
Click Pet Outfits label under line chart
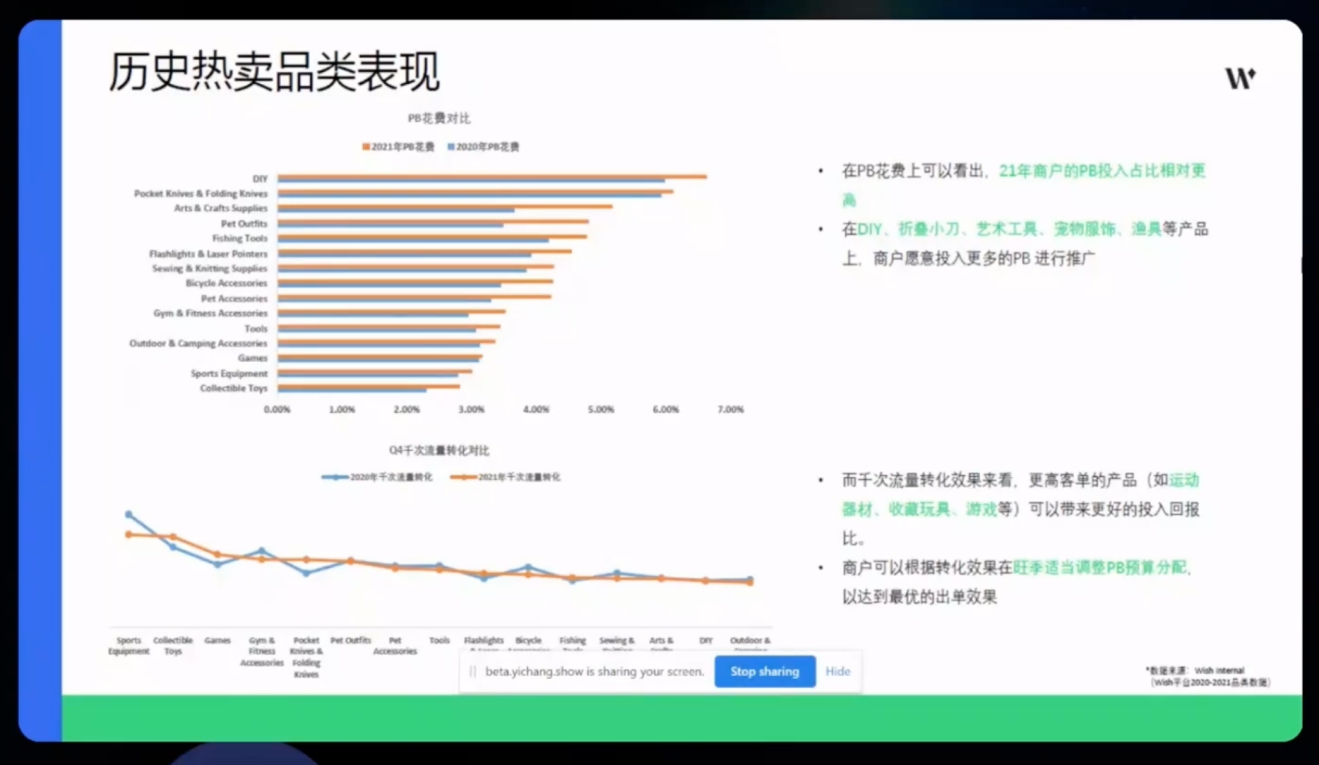click(351, 640)
